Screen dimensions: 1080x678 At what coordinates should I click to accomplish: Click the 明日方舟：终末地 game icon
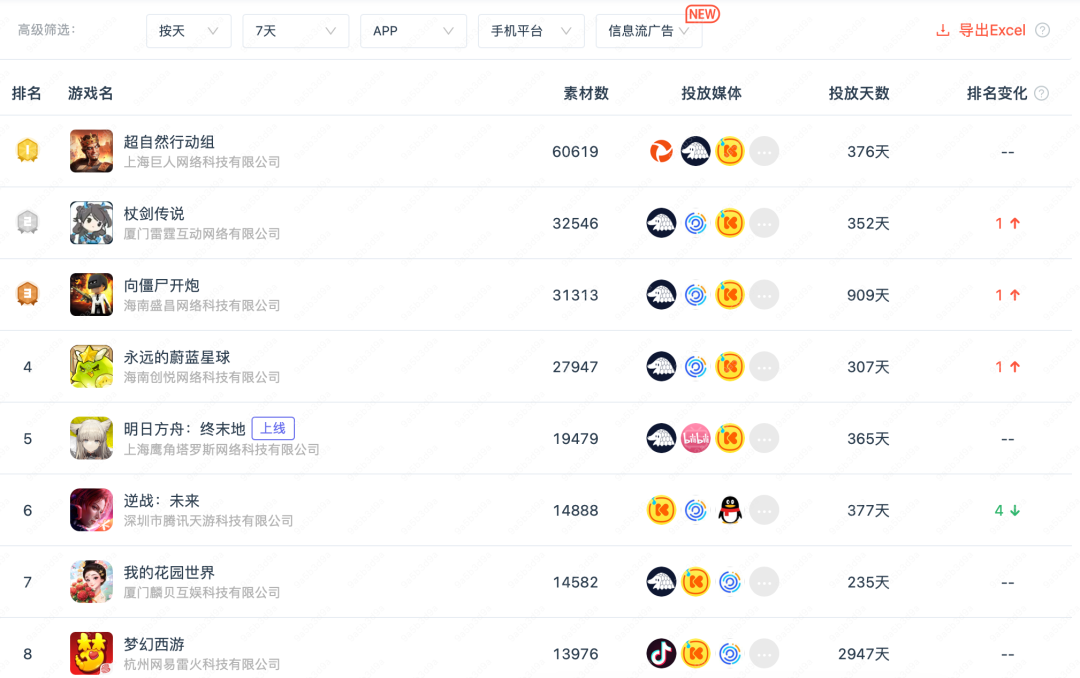[x=91, y=438]
